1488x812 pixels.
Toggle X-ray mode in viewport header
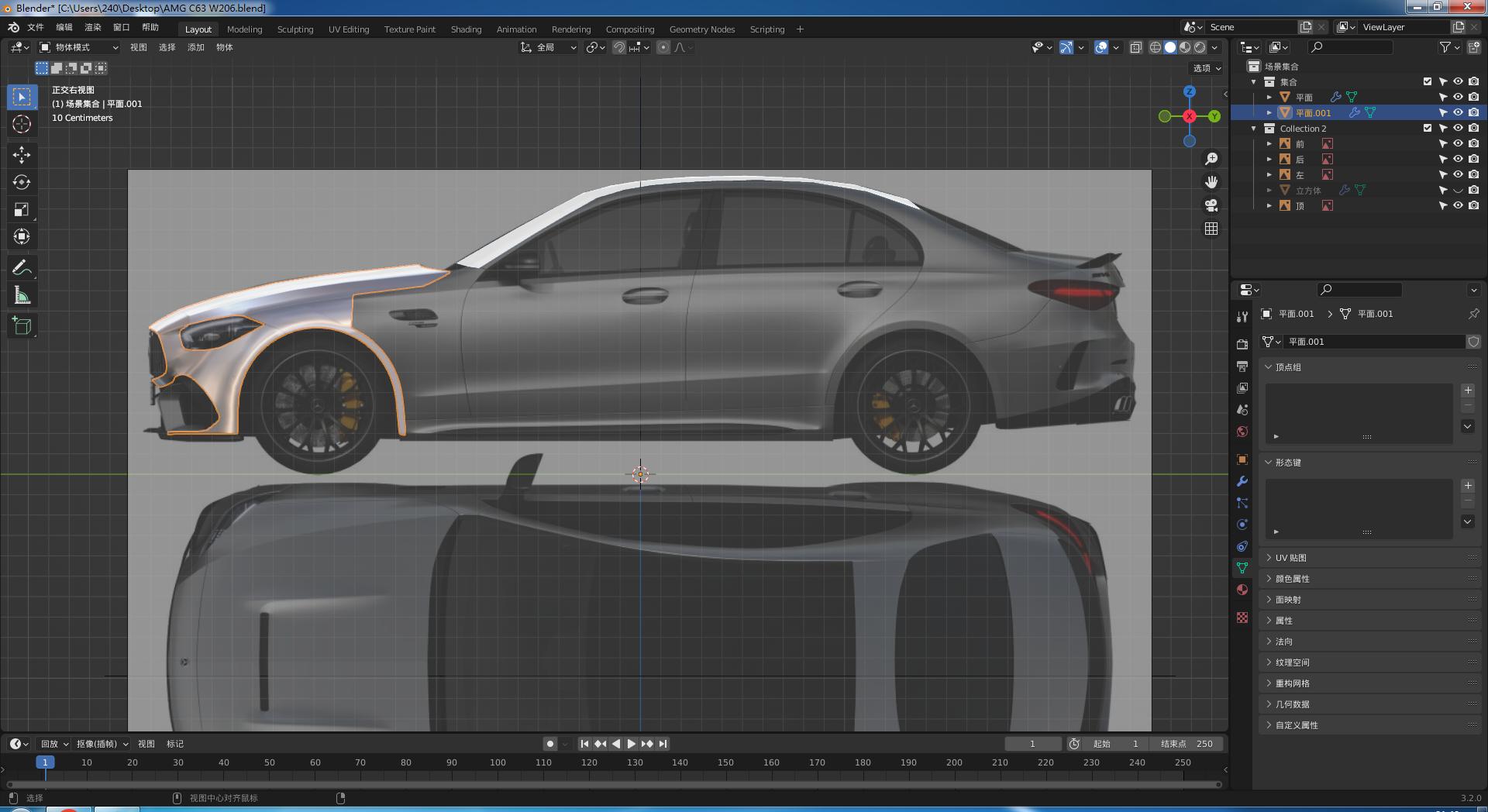coord(1135,47)
